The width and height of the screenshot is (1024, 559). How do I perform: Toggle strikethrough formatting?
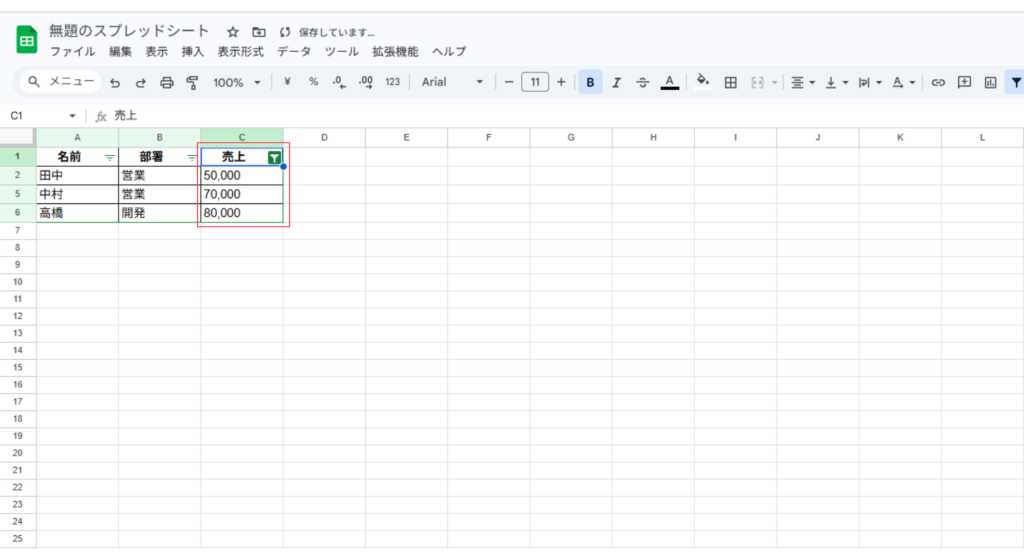pyautogui.click(x=642, y=83)
